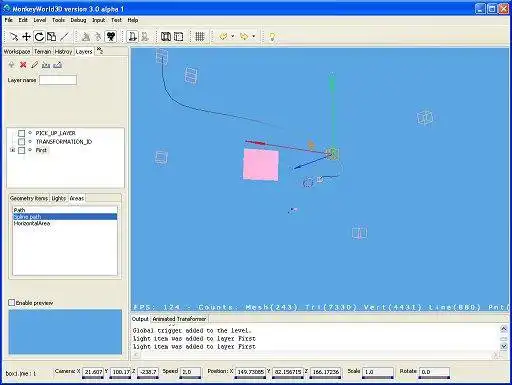Open the Help menu
Screen dimensions: 512x385
click(133, 20)
